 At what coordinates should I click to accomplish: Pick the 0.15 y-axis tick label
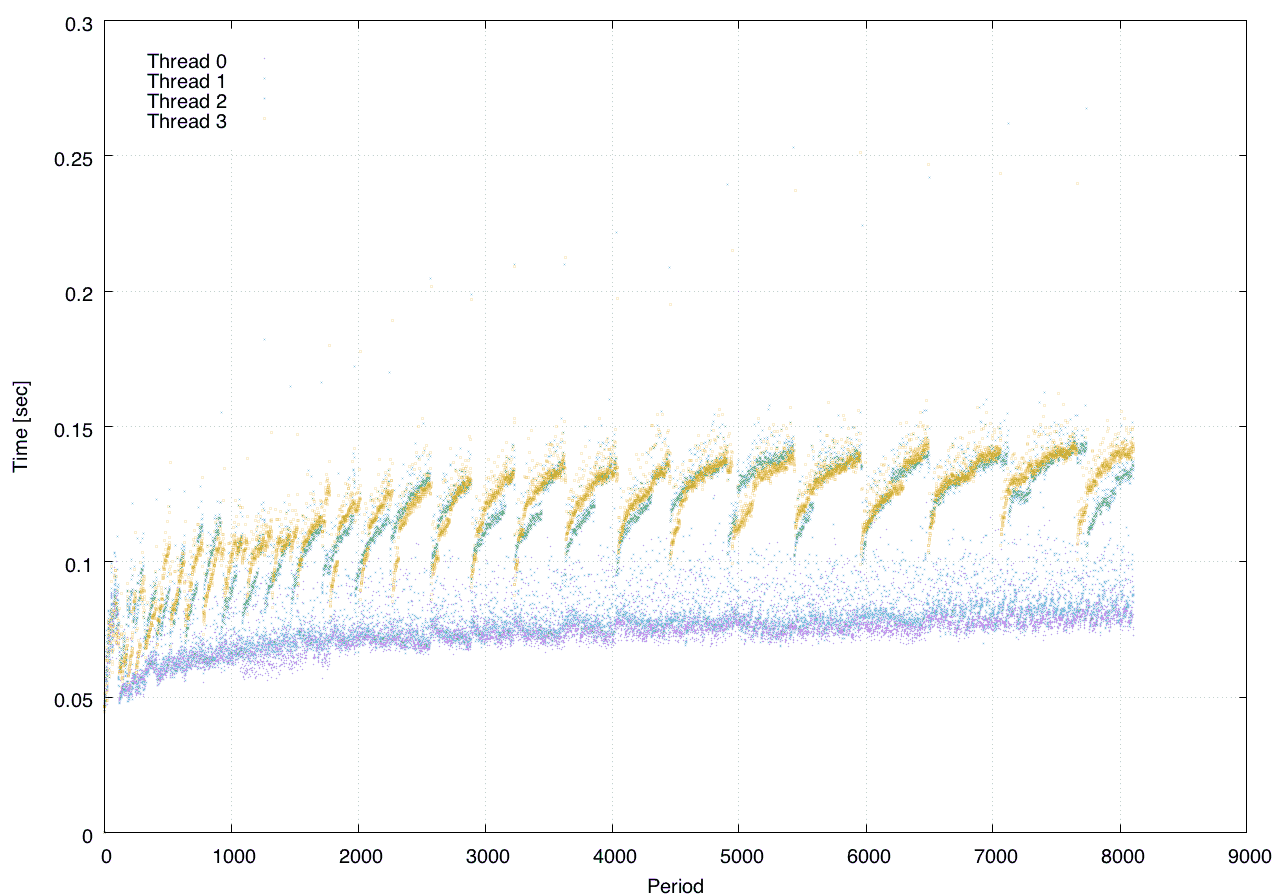tap(73, 428)
